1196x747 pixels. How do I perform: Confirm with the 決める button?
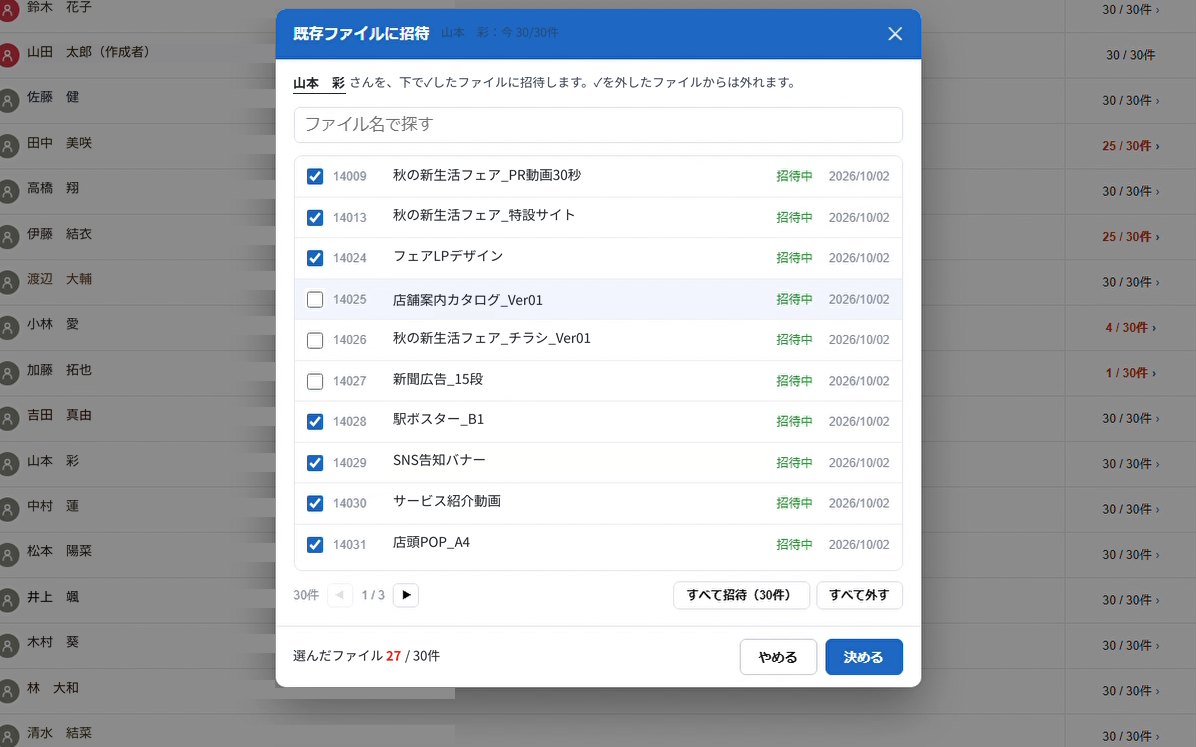click(x=864, y=657)
